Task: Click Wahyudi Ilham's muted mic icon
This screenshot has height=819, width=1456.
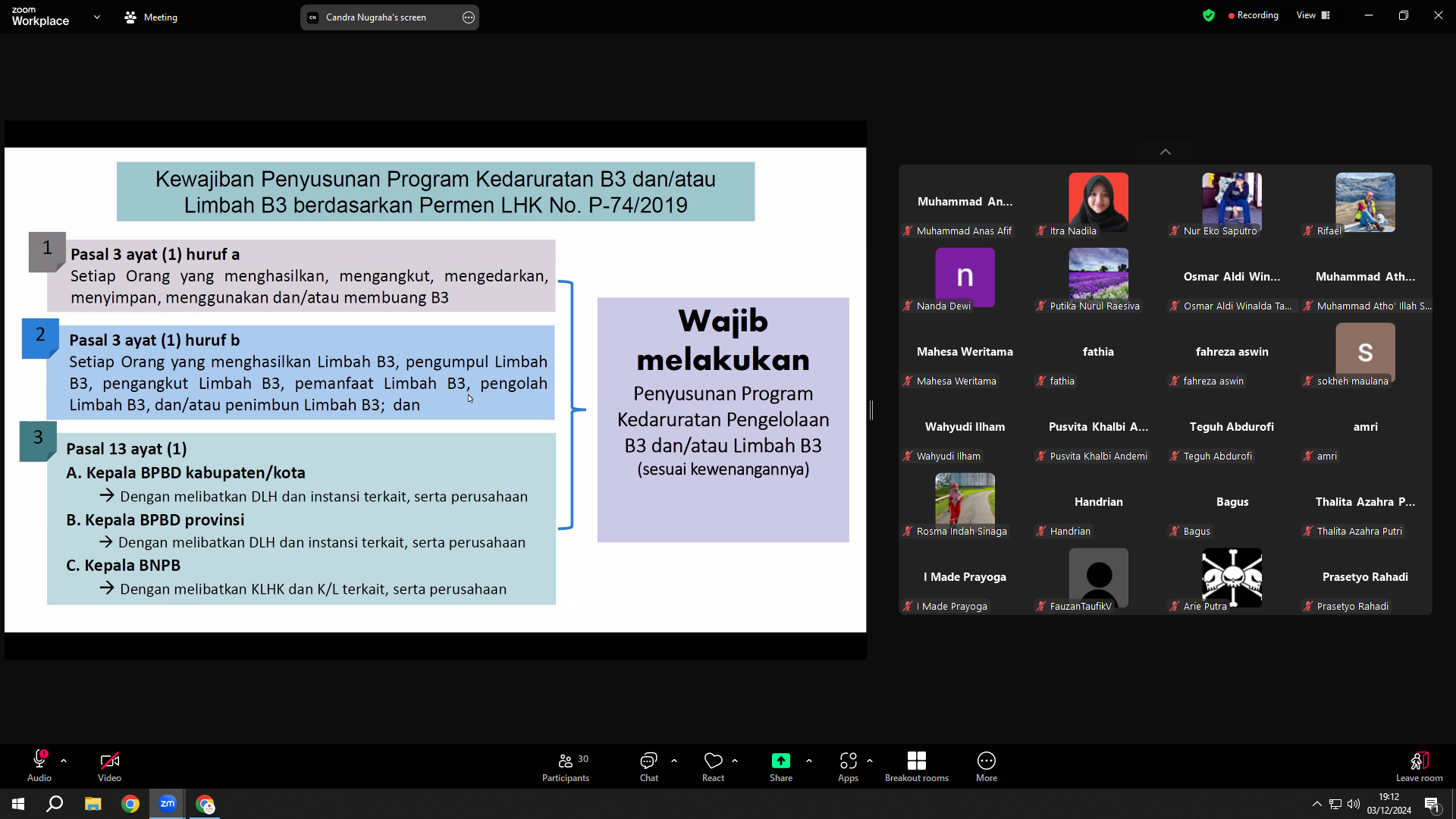Action: tap(908, 456)
